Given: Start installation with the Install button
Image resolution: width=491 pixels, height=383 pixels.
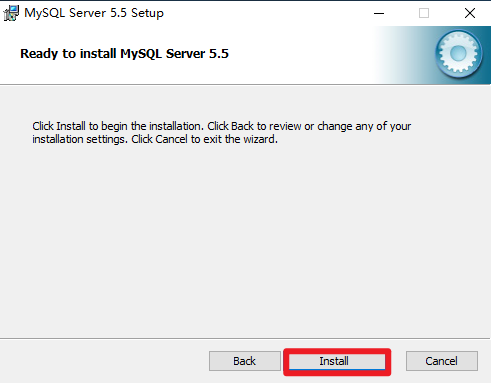Looking at the screenshot, I should tap(337, 361).
